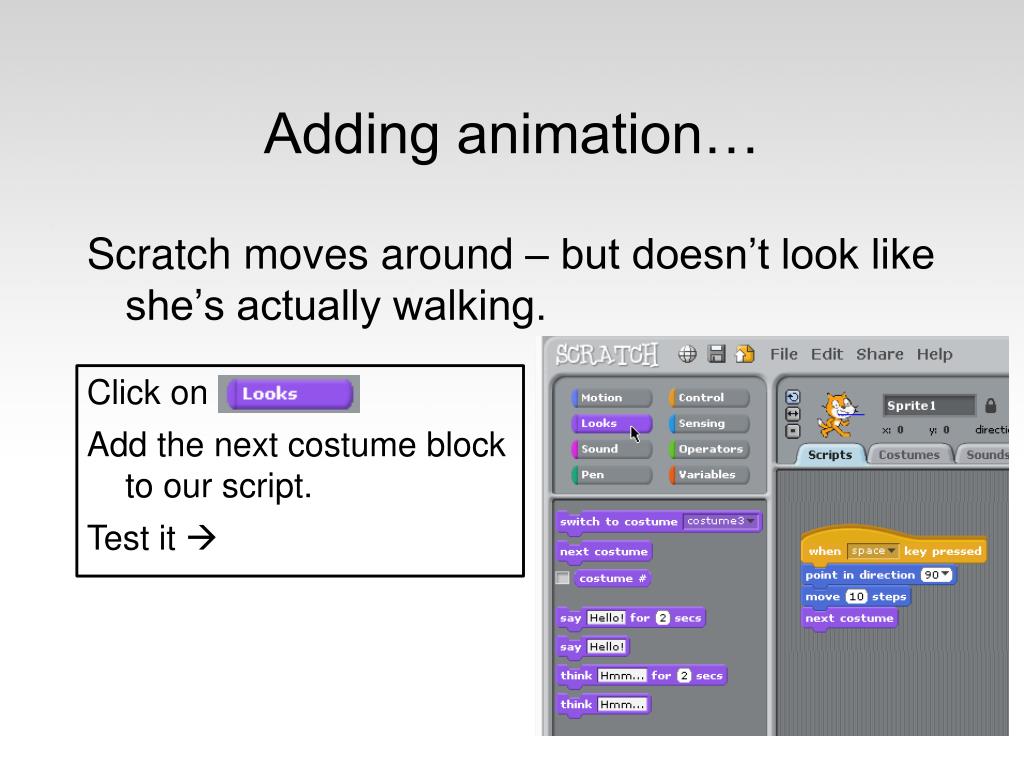Click the Scratch cat sprite thumbnail

(x=837, y=415)
